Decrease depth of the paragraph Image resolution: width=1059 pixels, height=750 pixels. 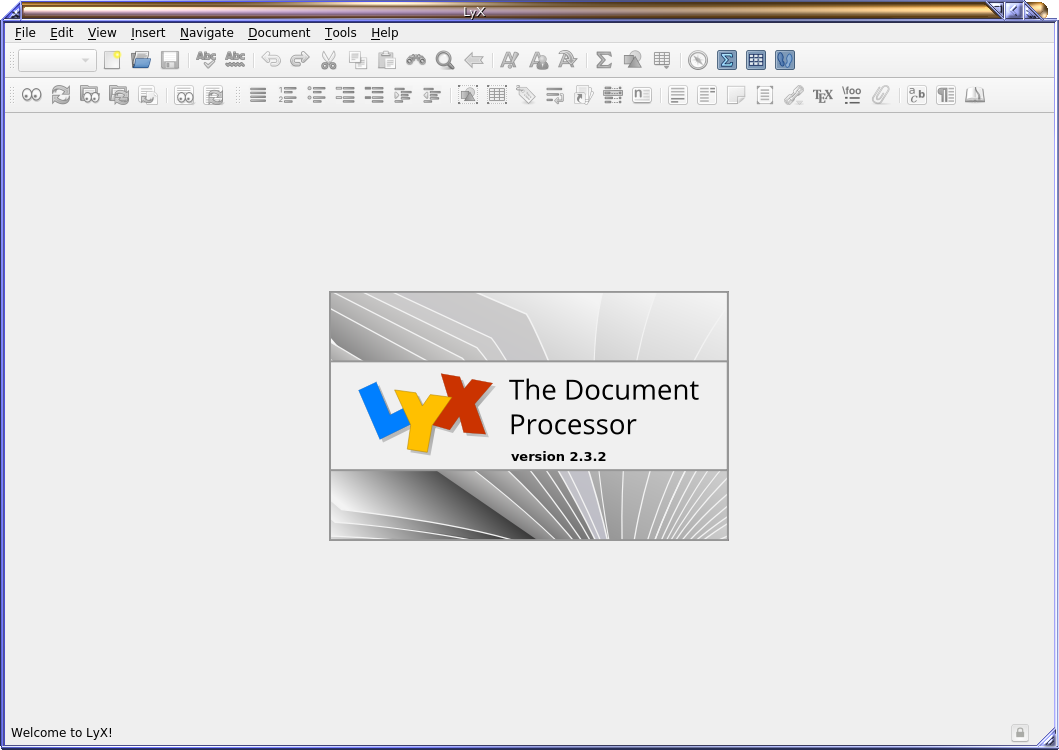[432, 95]
